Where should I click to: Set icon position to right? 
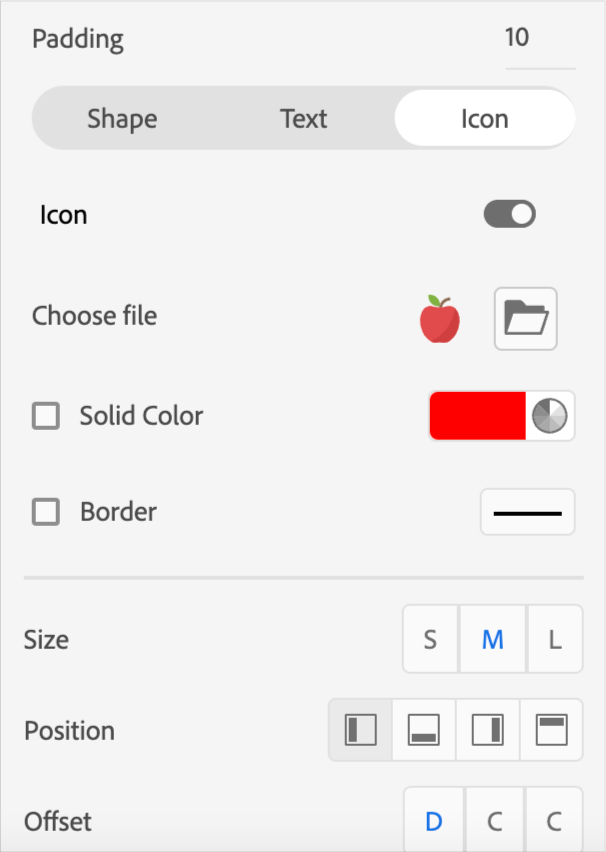[x=488, y=731]
